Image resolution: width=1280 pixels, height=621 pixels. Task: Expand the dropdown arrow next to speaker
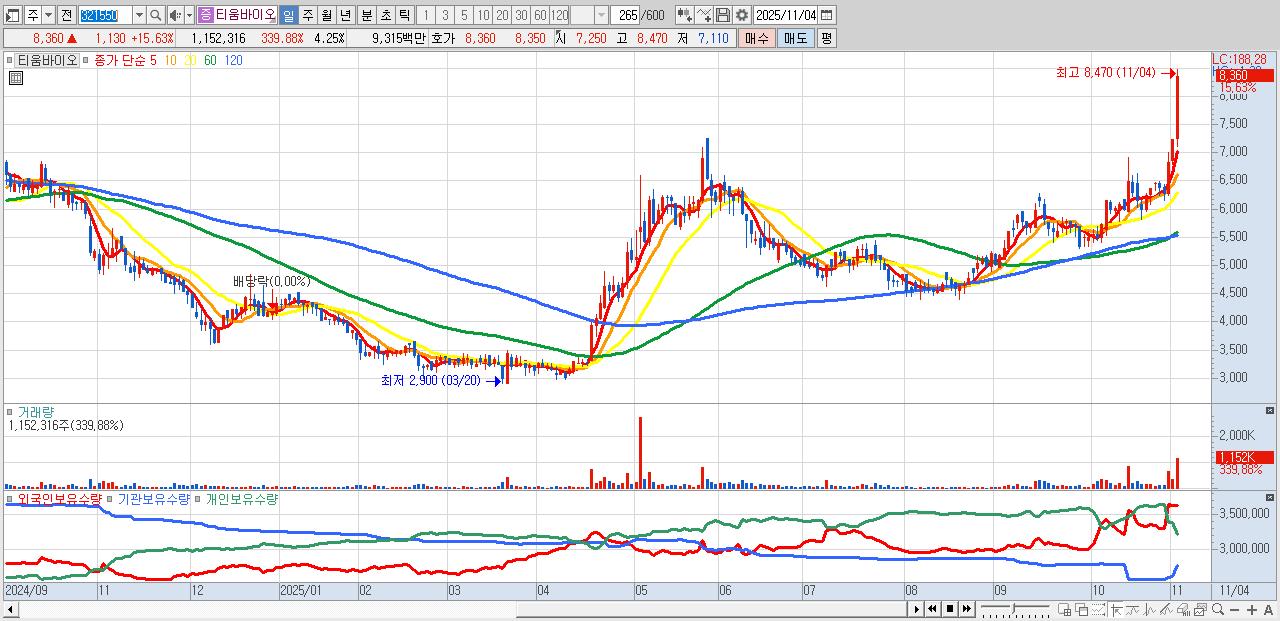point(189,15)
